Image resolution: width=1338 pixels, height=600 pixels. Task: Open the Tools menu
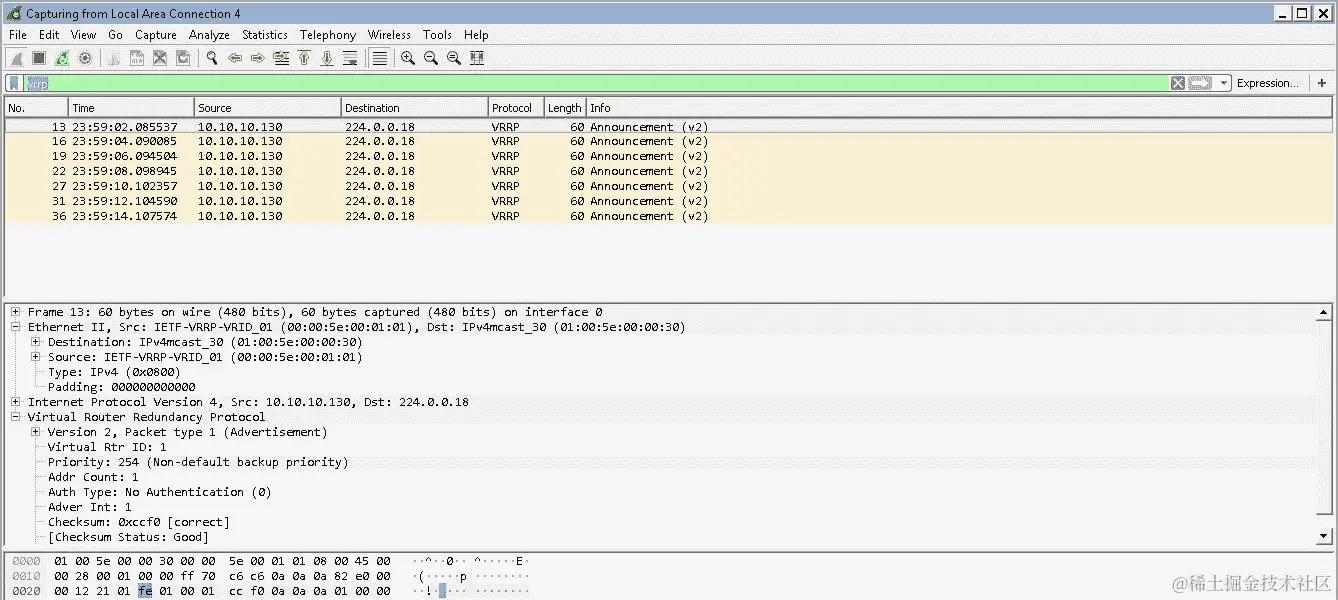(437, 35)
